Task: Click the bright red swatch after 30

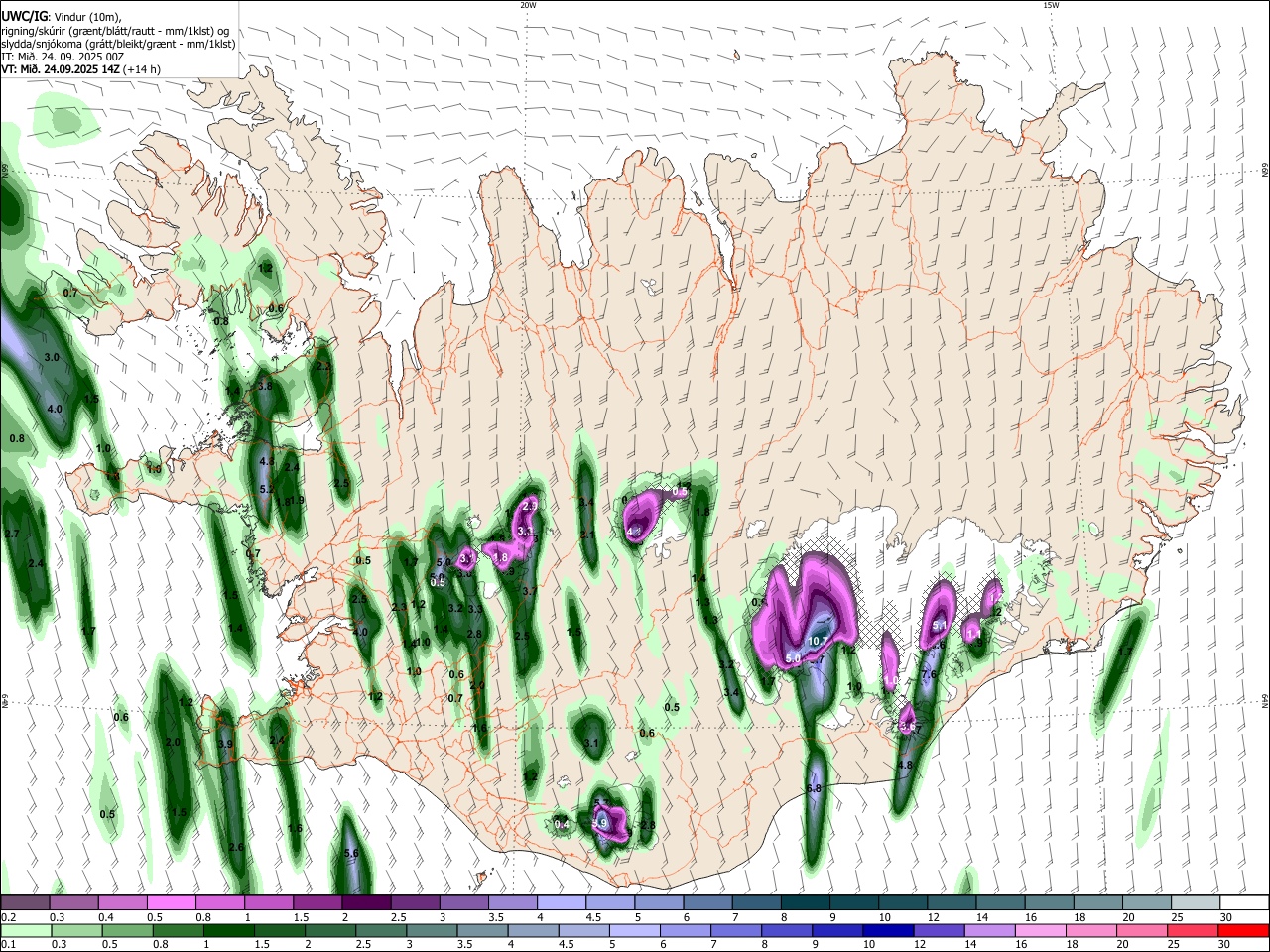Action: 1242,931
